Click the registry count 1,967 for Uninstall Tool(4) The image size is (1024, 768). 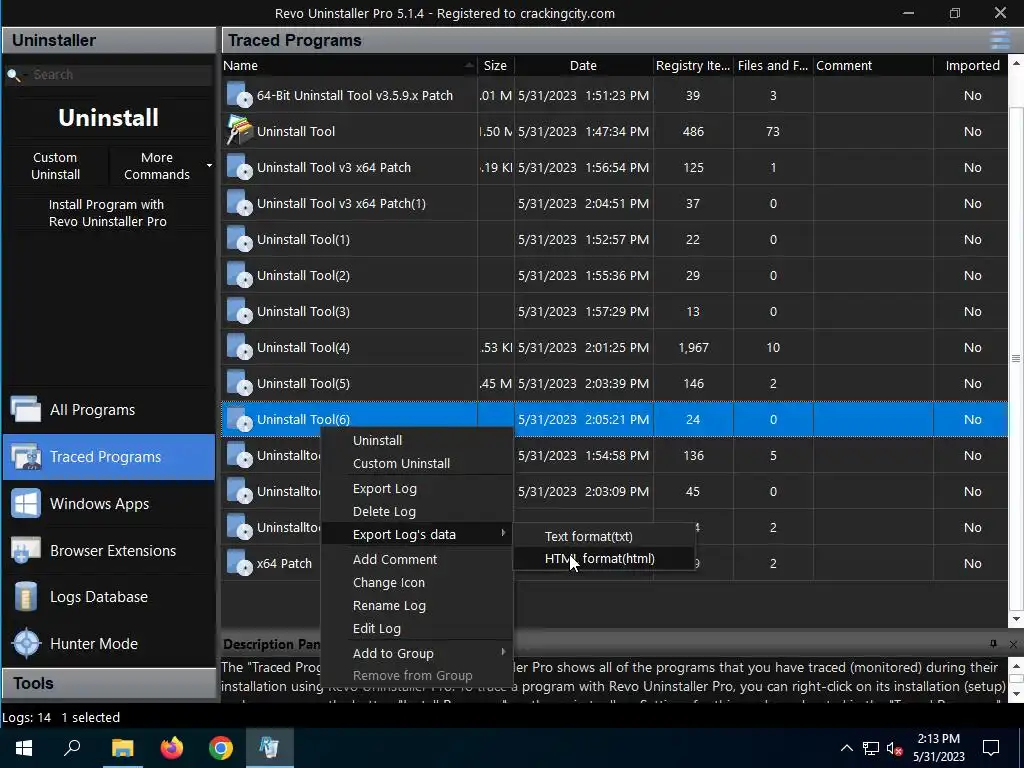[693, 347]
